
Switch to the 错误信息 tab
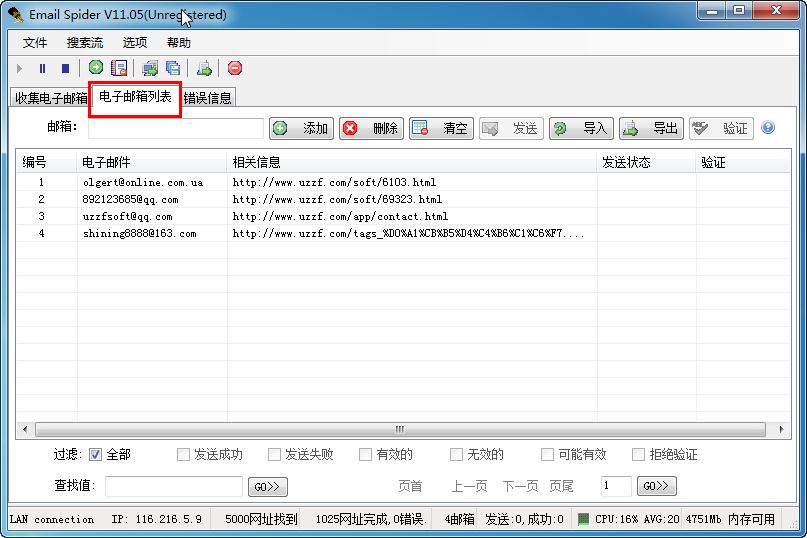point(207,98)
